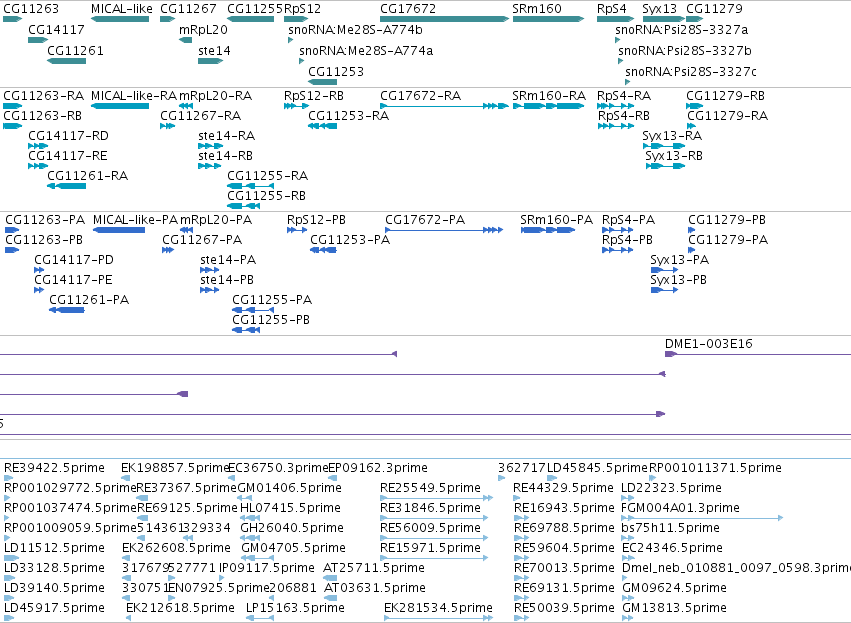
Task: Select EST GM13813.5prime
Action: point(674,608)
